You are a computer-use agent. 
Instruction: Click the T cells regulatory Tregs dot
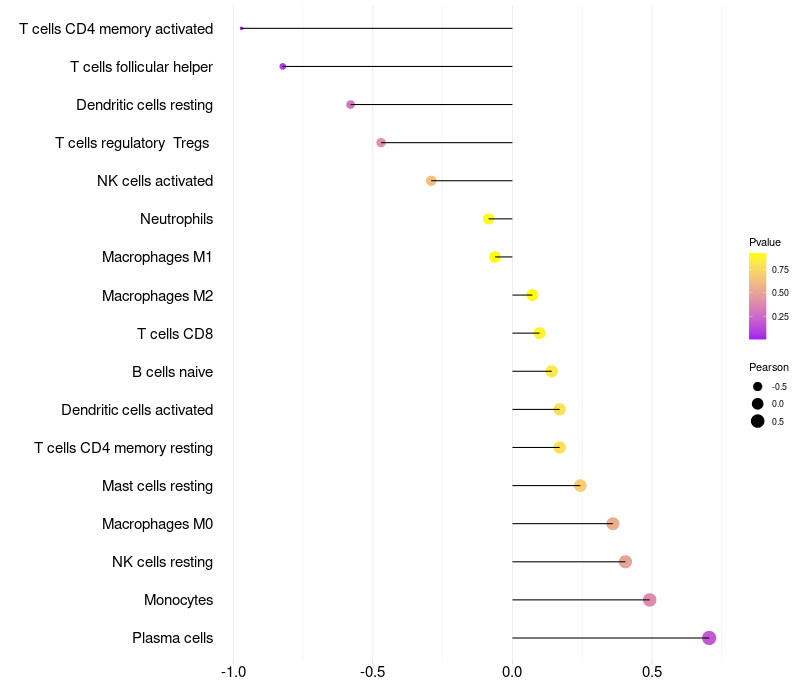[381, 143]
